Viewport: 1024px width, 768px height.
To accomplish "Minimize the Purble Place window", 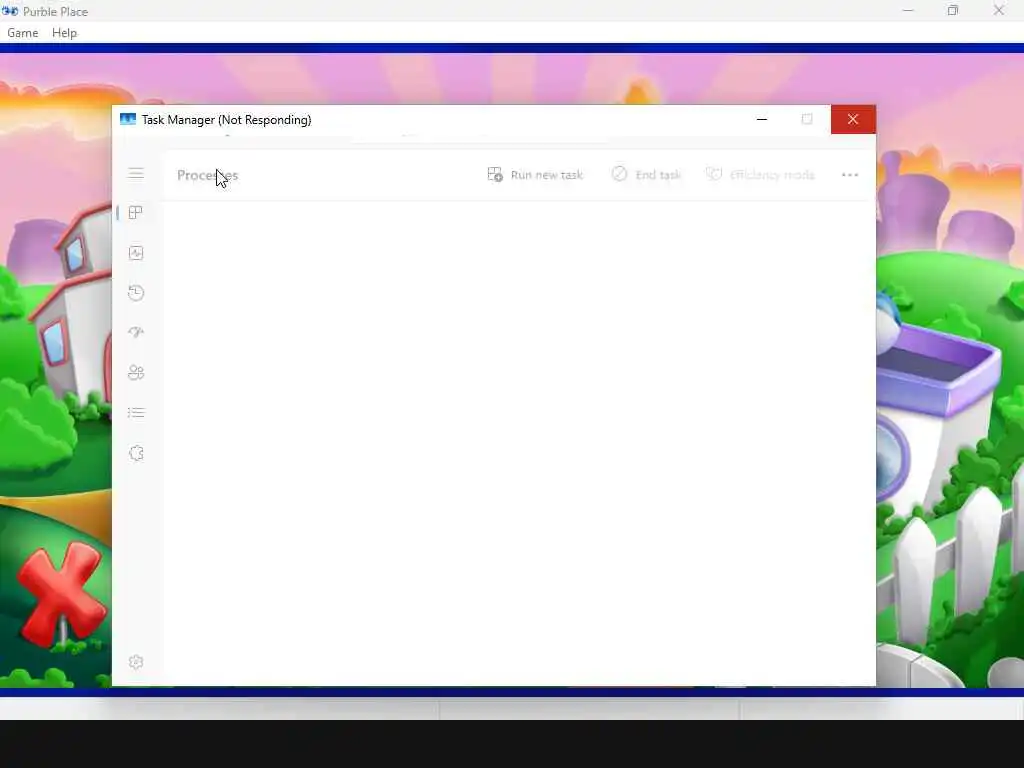I will 908,10.
